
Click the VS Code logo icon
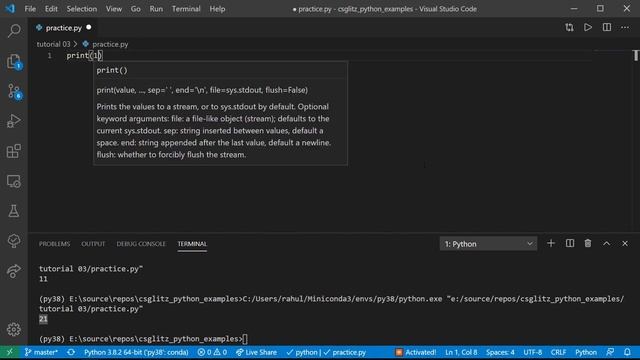point(10,9)
